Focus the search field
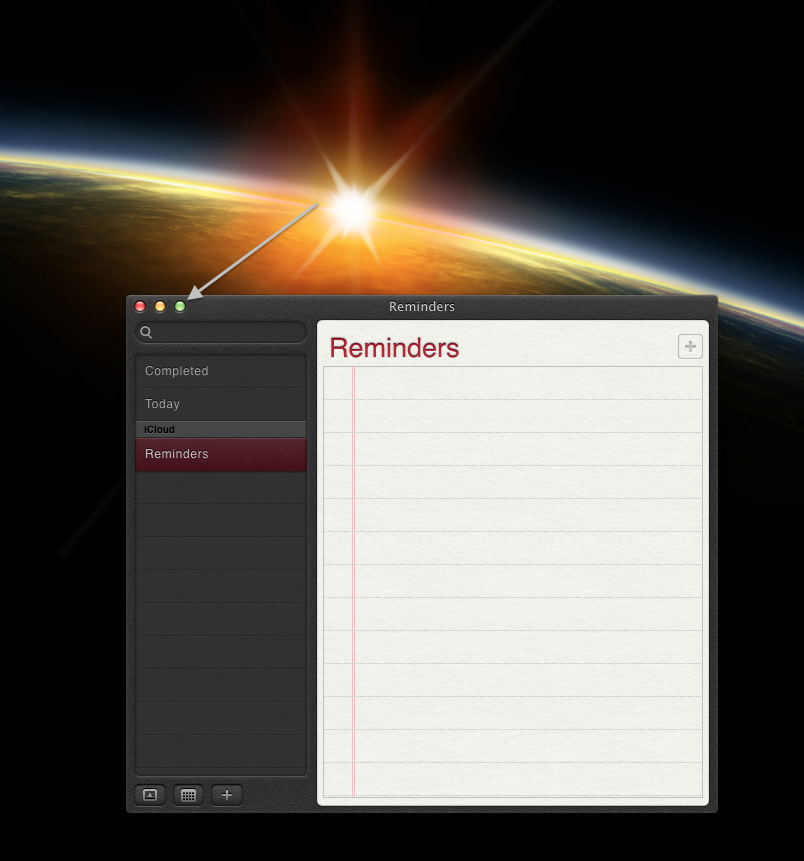Viewport: 804px width, 861px height. 221,332
